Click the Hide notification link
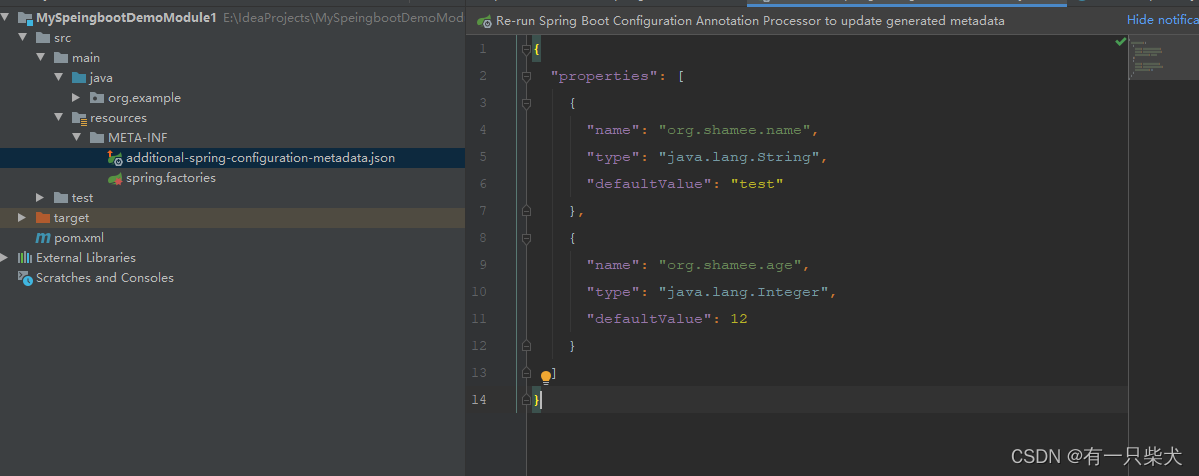 [x=1162, y=20]
